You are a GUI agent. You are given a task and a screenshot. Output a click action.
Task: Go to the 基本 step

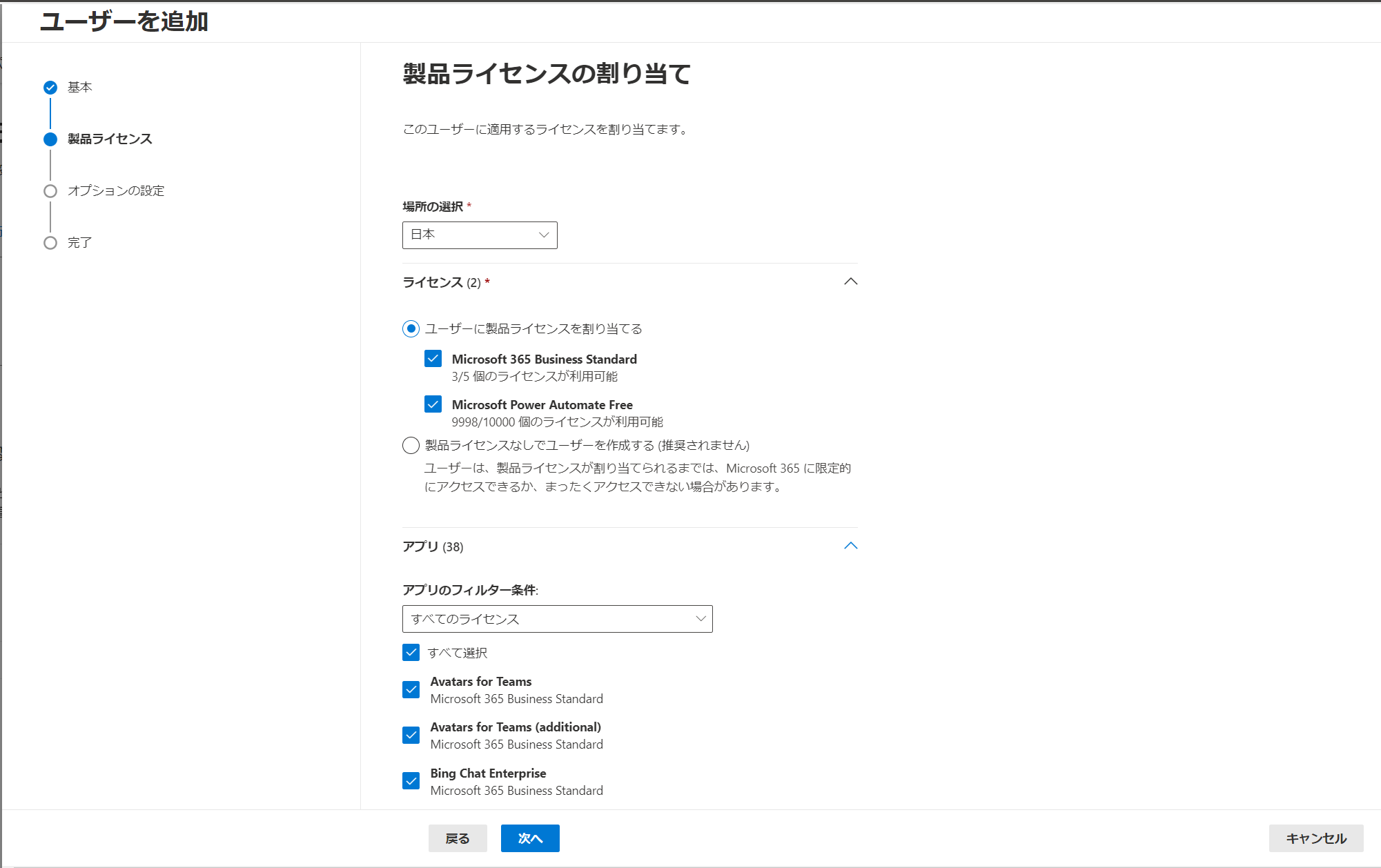(x=80, y=87)
